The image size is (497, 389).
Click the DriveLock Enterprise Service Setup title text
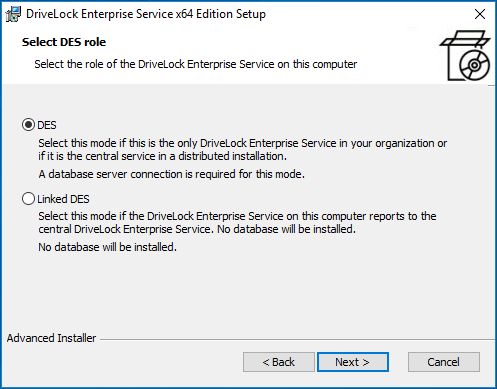(x=146, y=14)
